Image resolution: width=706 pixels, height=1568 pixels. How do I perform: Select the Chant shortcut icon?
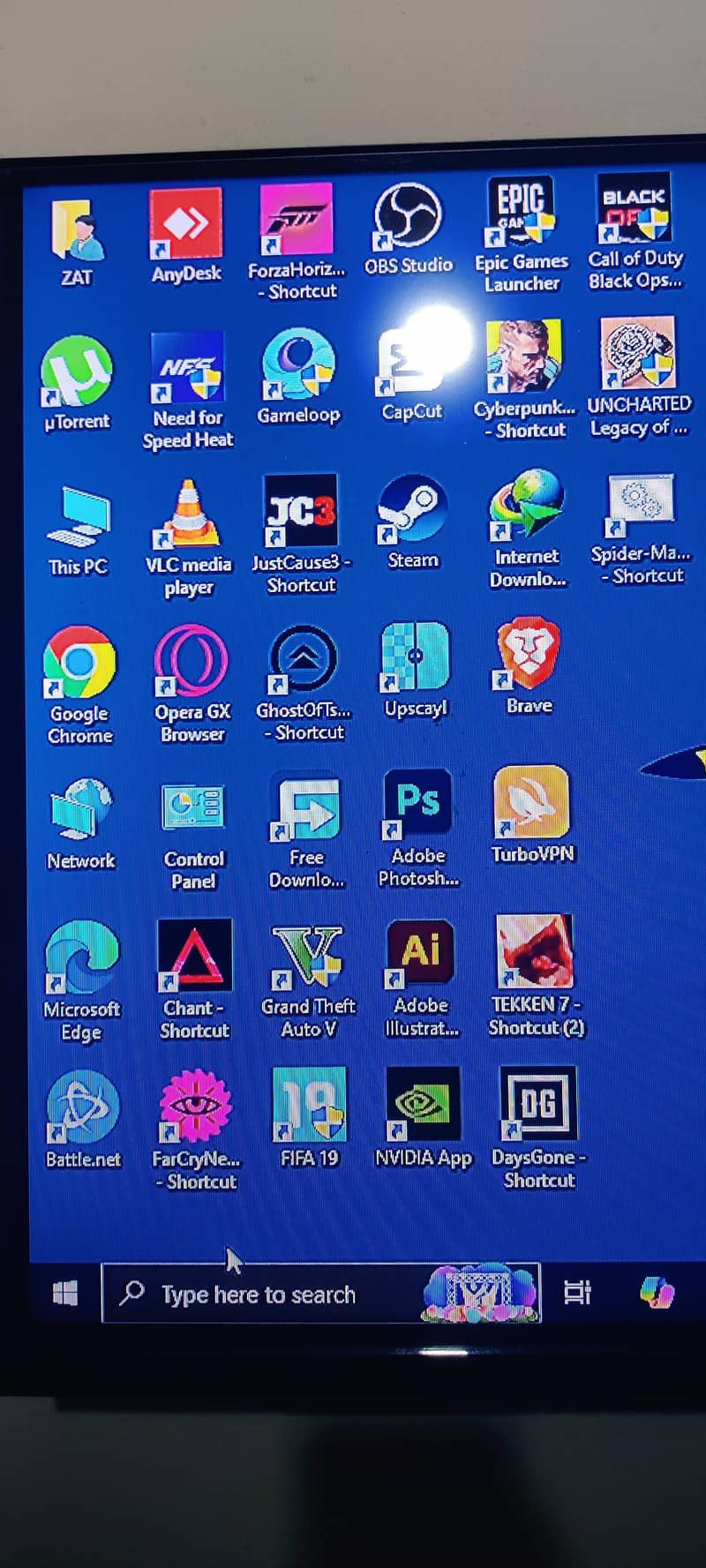[x=194, y=955]
